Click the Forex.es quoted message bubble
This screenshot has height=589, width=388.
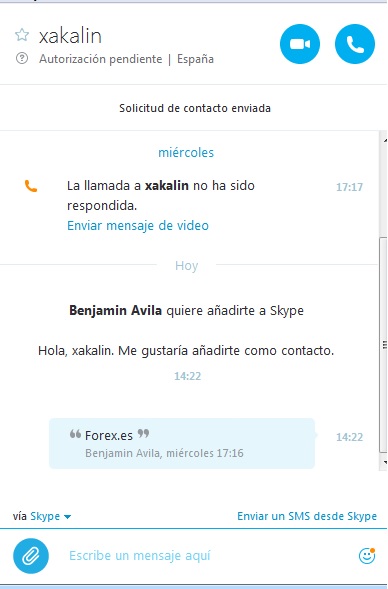(x=182, y=443)
